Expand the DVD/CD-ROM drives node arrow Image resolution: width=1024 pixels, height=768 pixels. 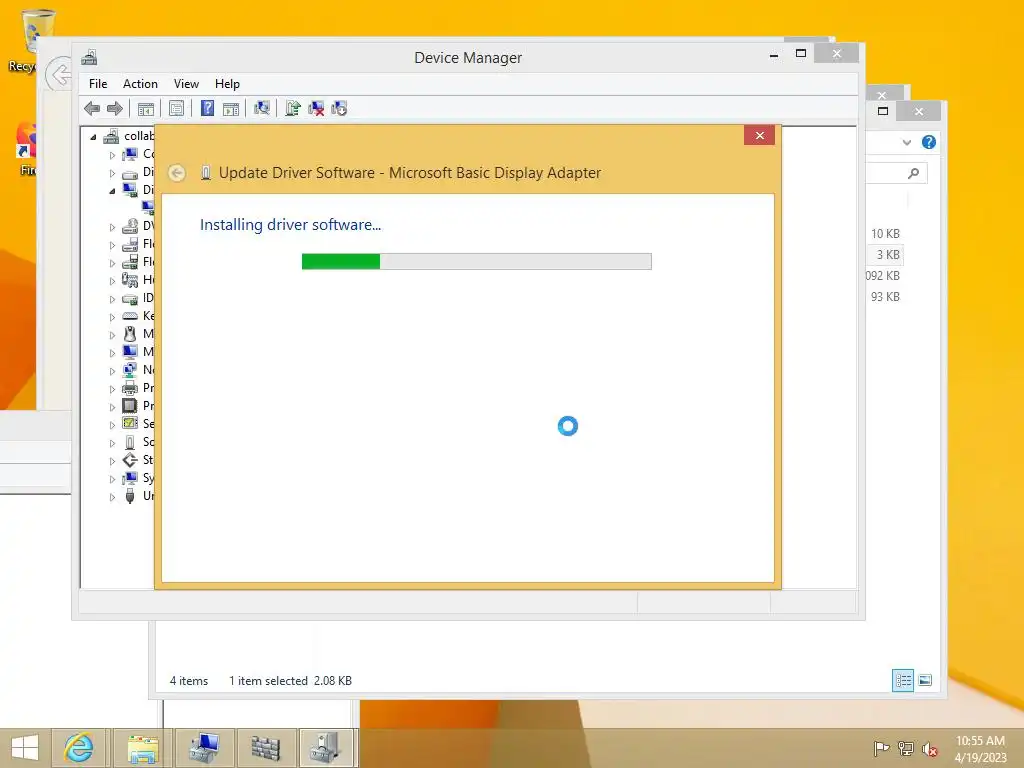pyautogui.click(x=112, y=227)
